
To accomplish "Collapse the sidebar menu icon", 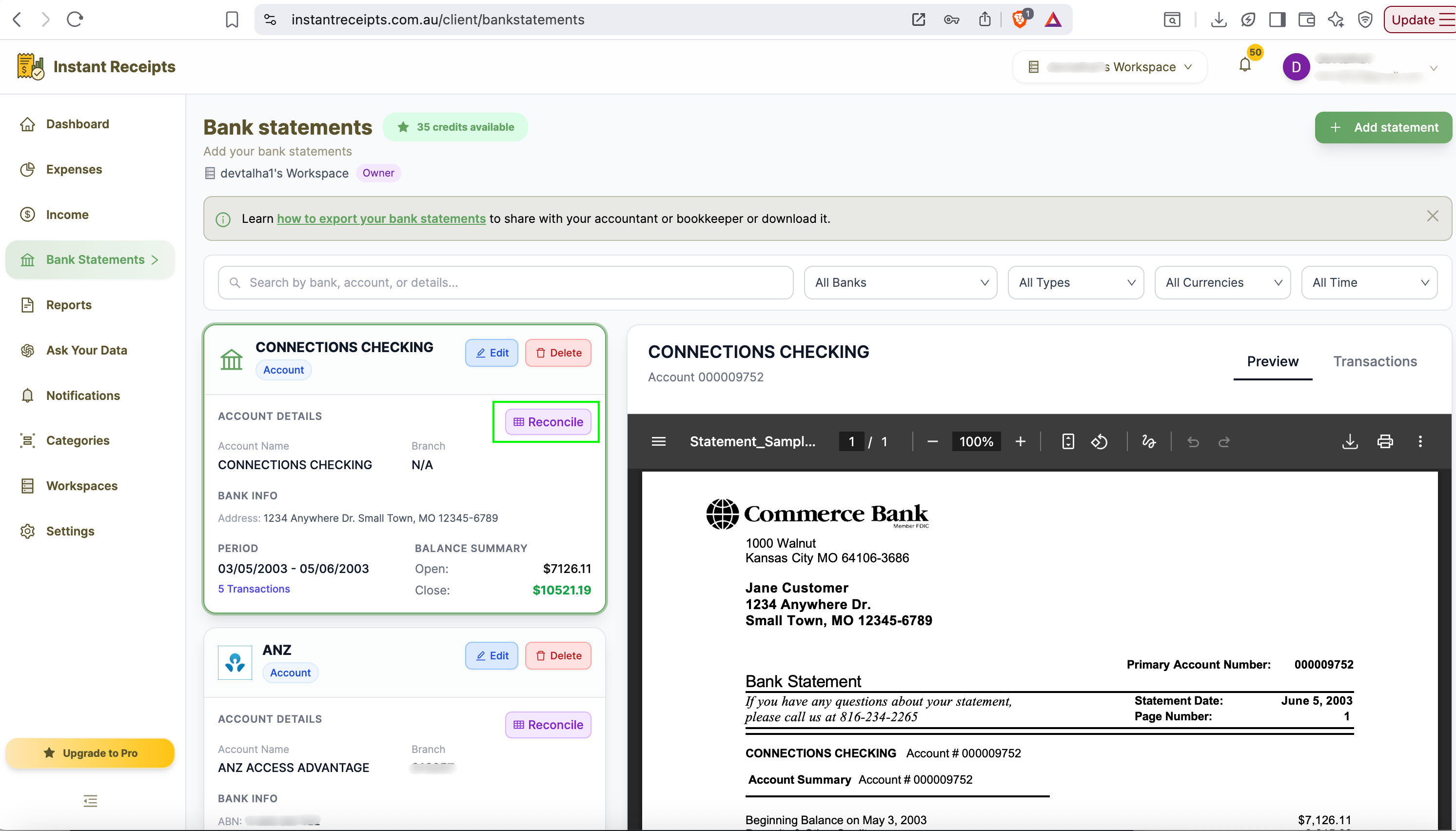I will 90,801.
